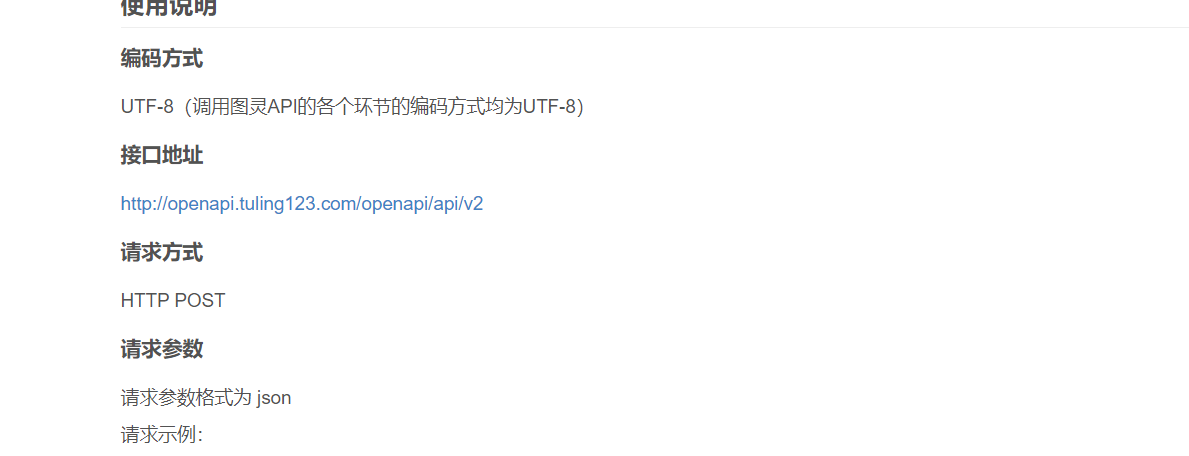Click the HTTP POST text line
The width and height of the screenshot is (1189, 456).
(x=173, y=300)
